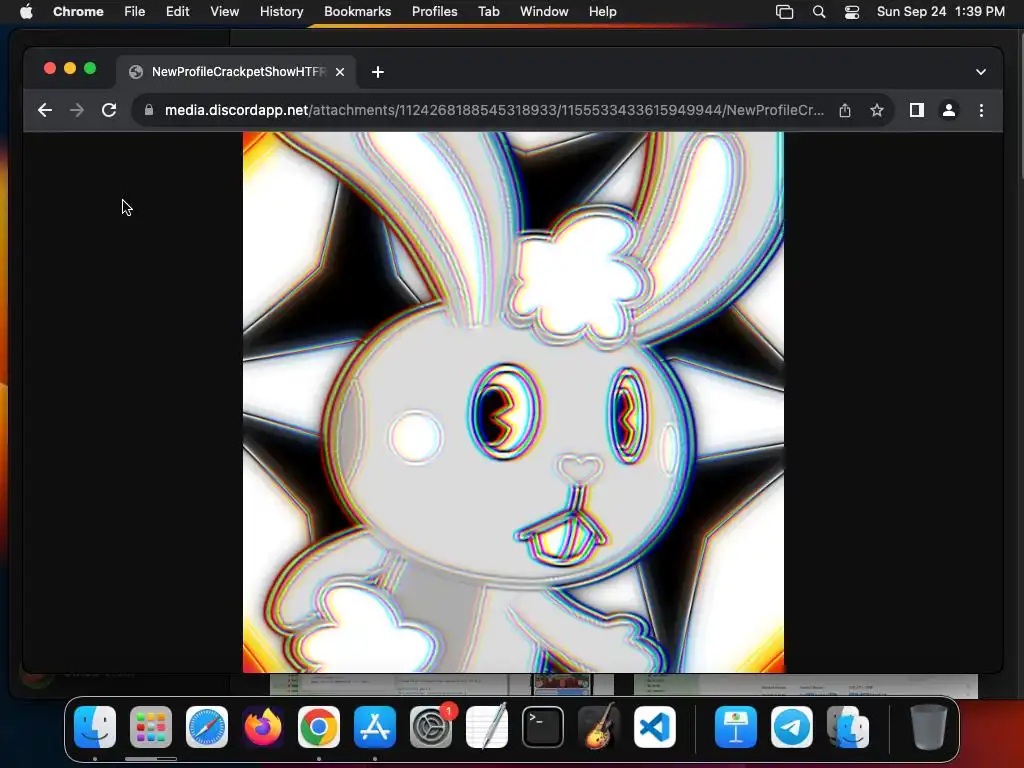This screenshot has width=1024, height=768.
Task: Open a new tab with plus button
Action: click(377, 72)
